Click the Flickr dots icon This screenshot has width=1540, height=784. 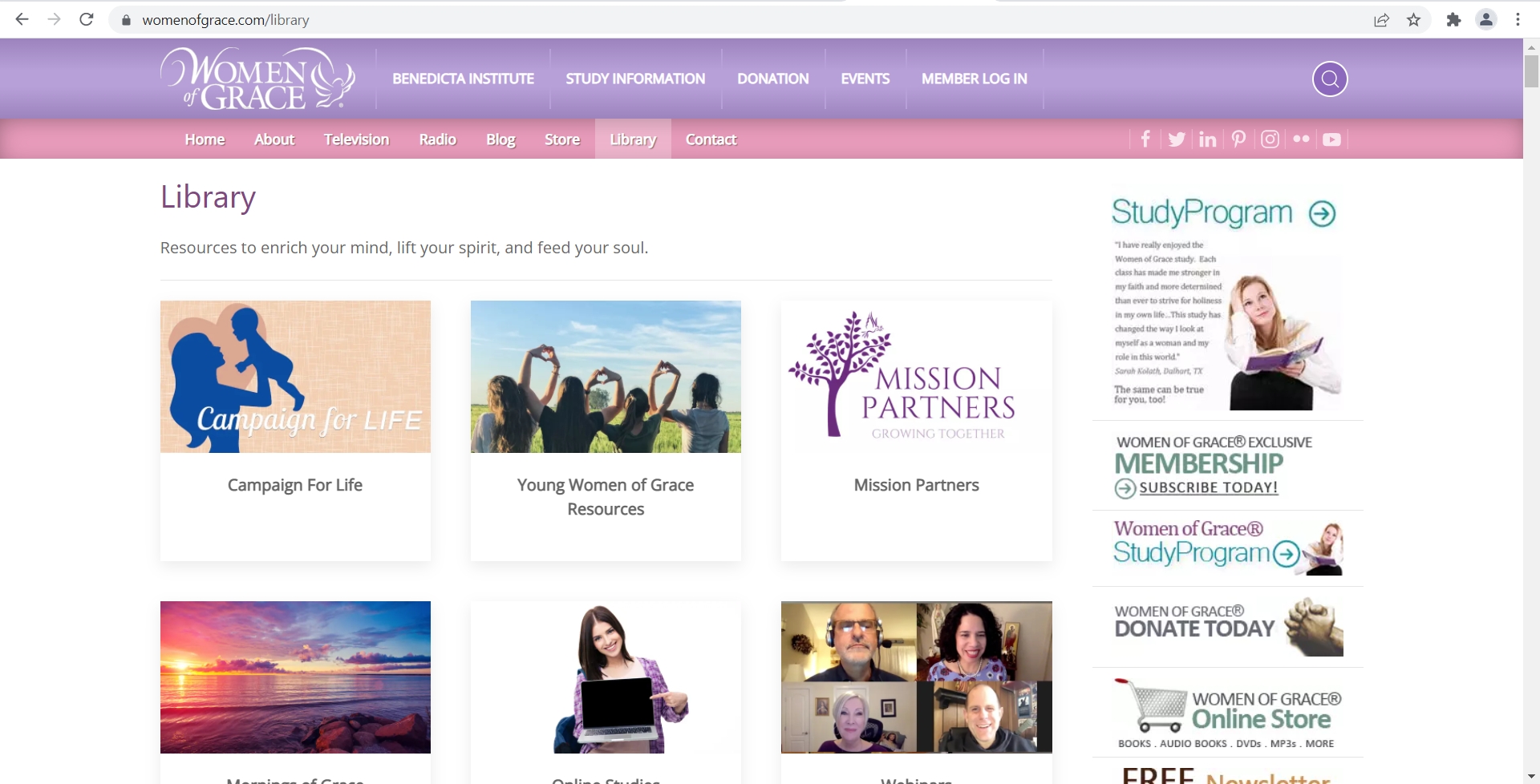(x=1301, y=139)
